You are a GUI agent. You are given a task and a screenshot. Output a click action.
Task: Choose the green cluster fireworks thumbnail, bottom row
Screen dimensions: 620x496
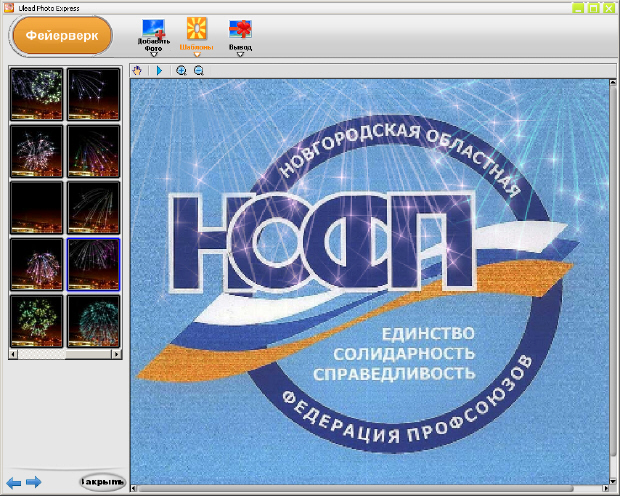[x=36, y=321]
